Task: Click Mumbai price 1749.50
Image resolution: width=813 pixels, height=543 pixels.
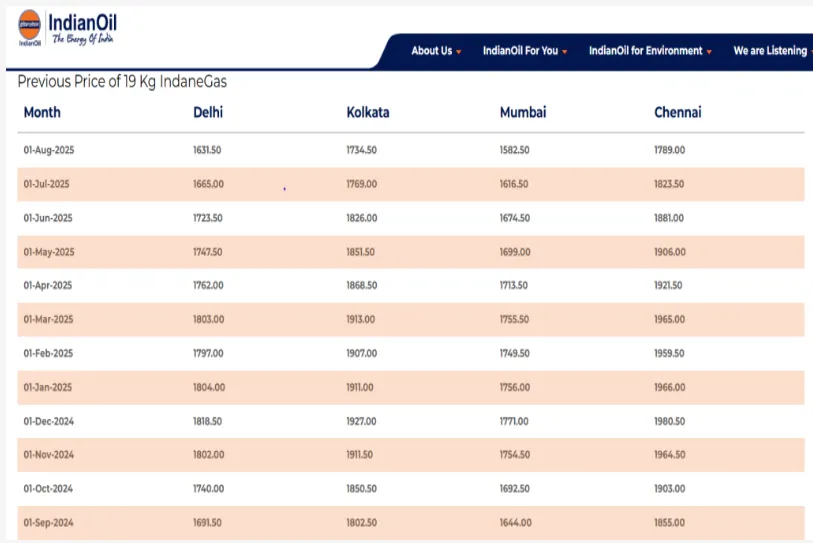Action: pos(514,353)
